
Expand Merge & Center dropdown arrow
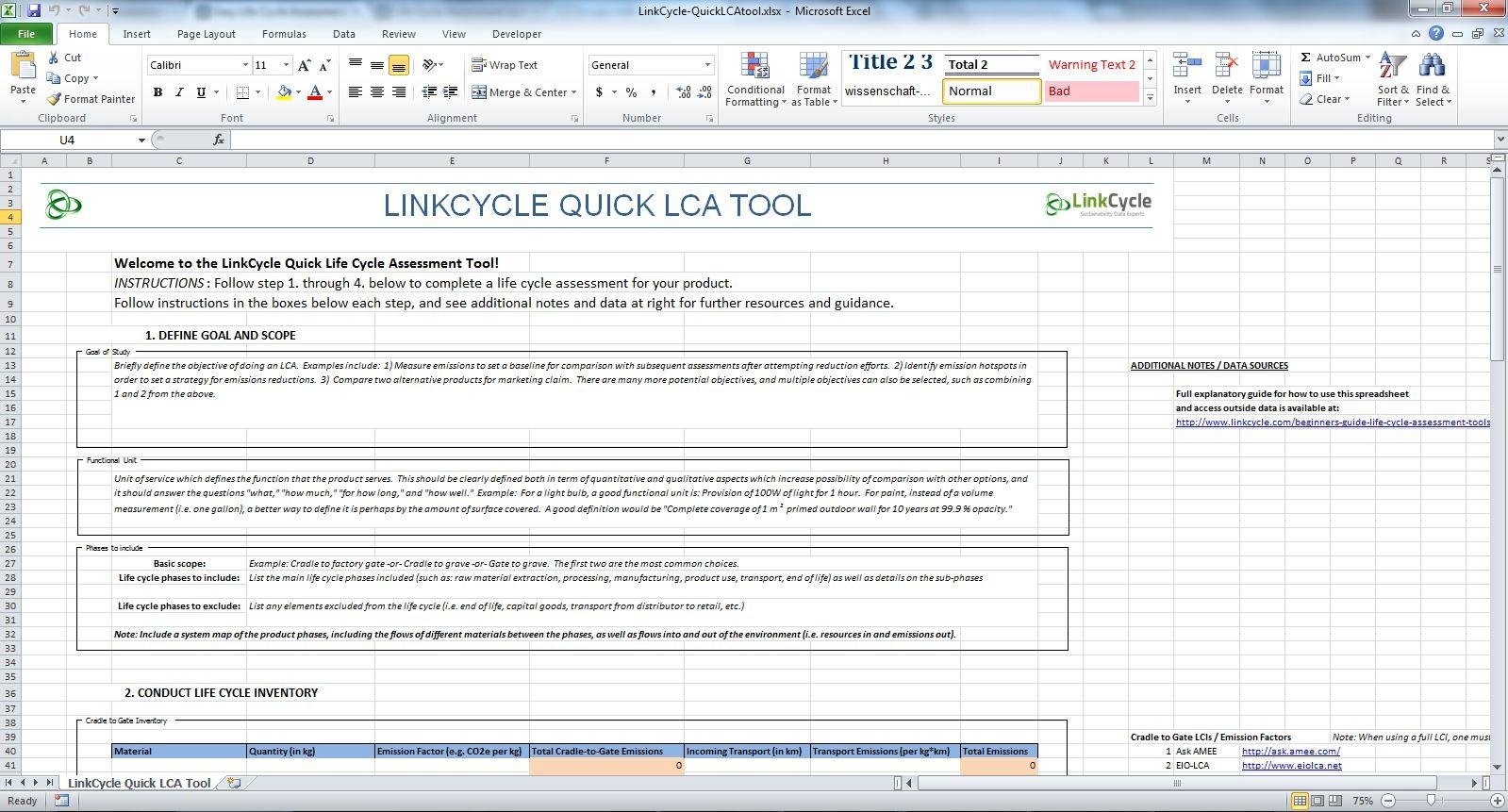(573, 92)
